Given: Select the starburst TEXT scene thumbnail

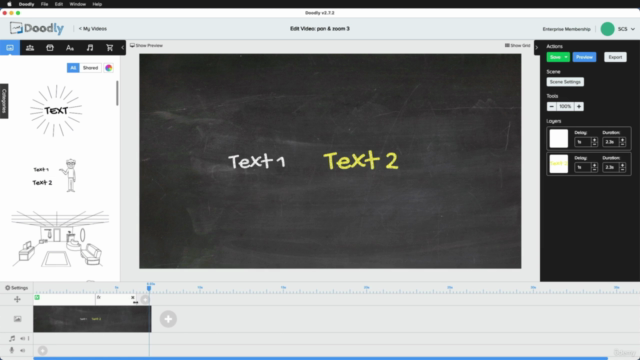Looking at the screenshot, I should click(x=56, y=110).
